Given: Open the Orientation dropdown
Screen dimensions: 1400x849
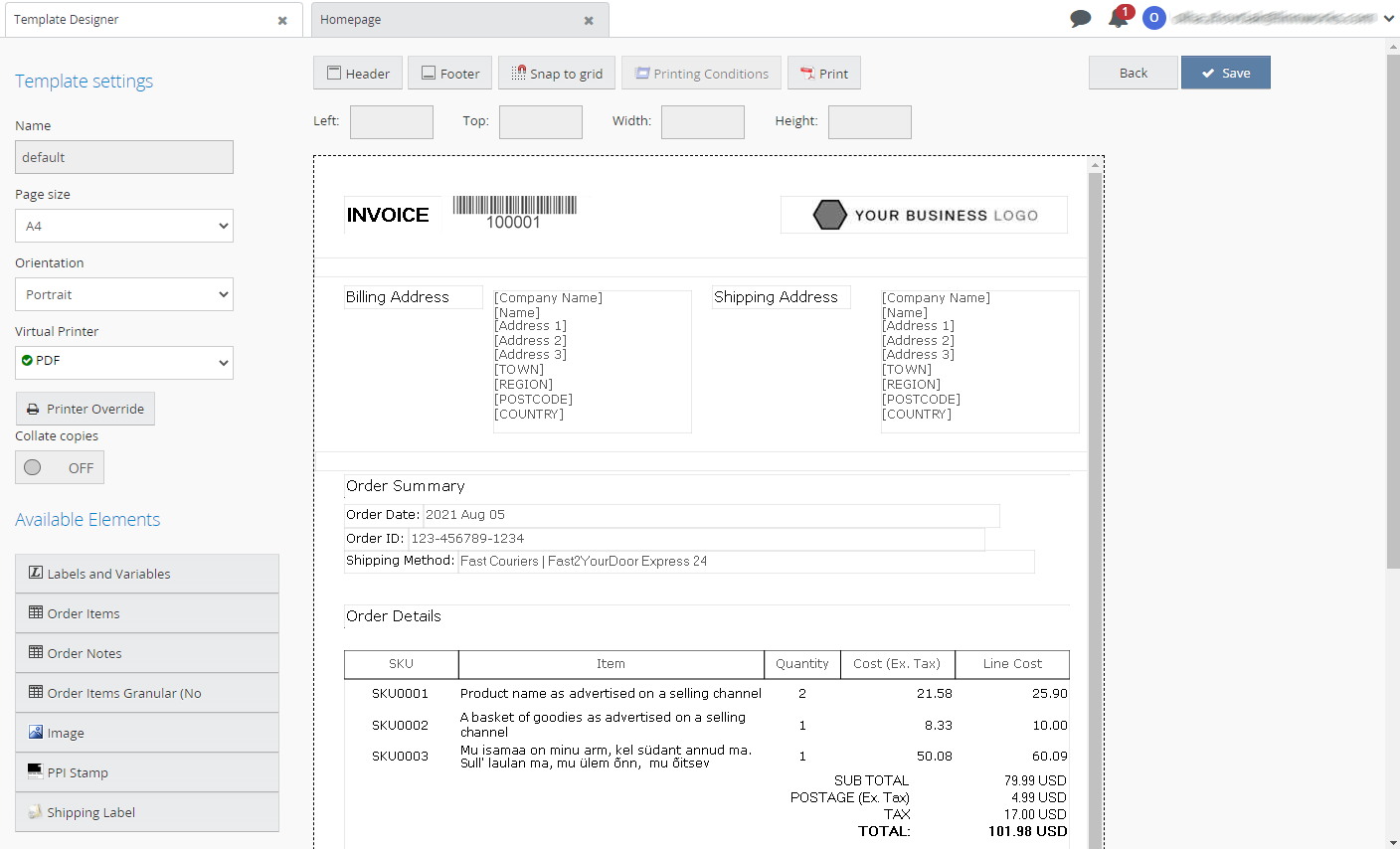Looking at the screenshot, I should coord(124,294).
